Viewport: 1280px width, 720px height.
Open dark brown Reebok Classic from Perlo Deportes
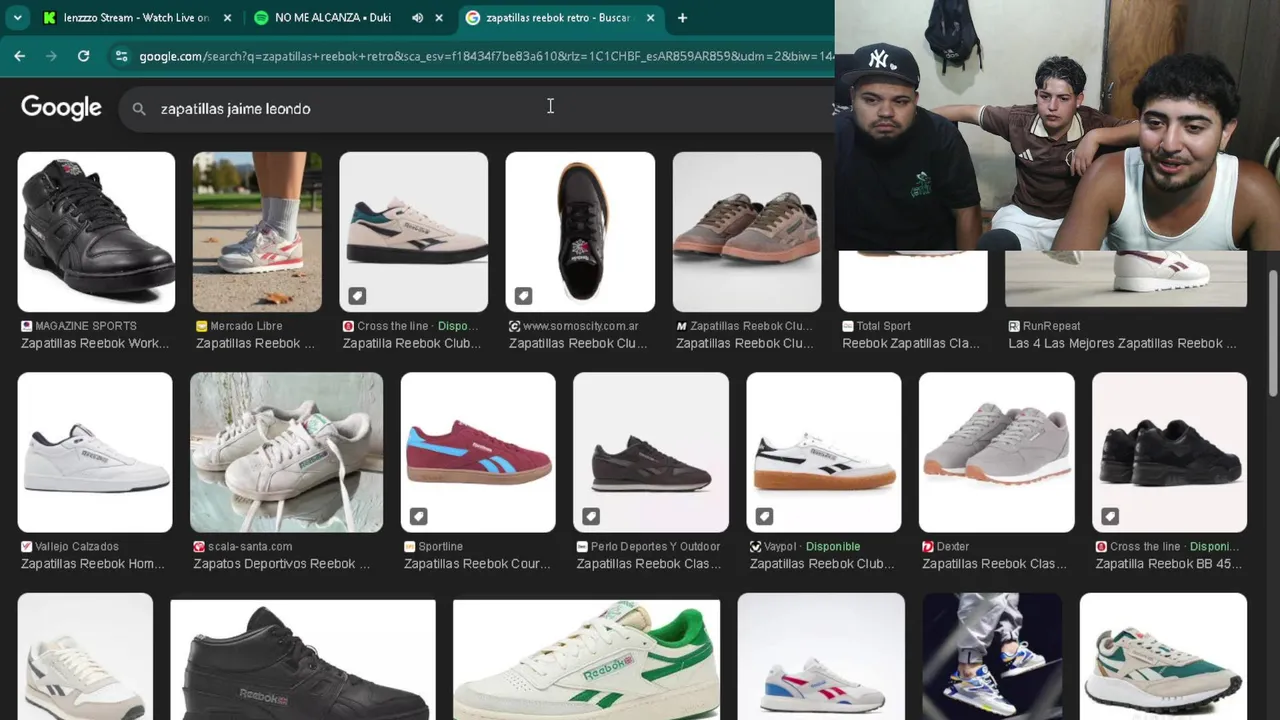click(x=651, y=452)
